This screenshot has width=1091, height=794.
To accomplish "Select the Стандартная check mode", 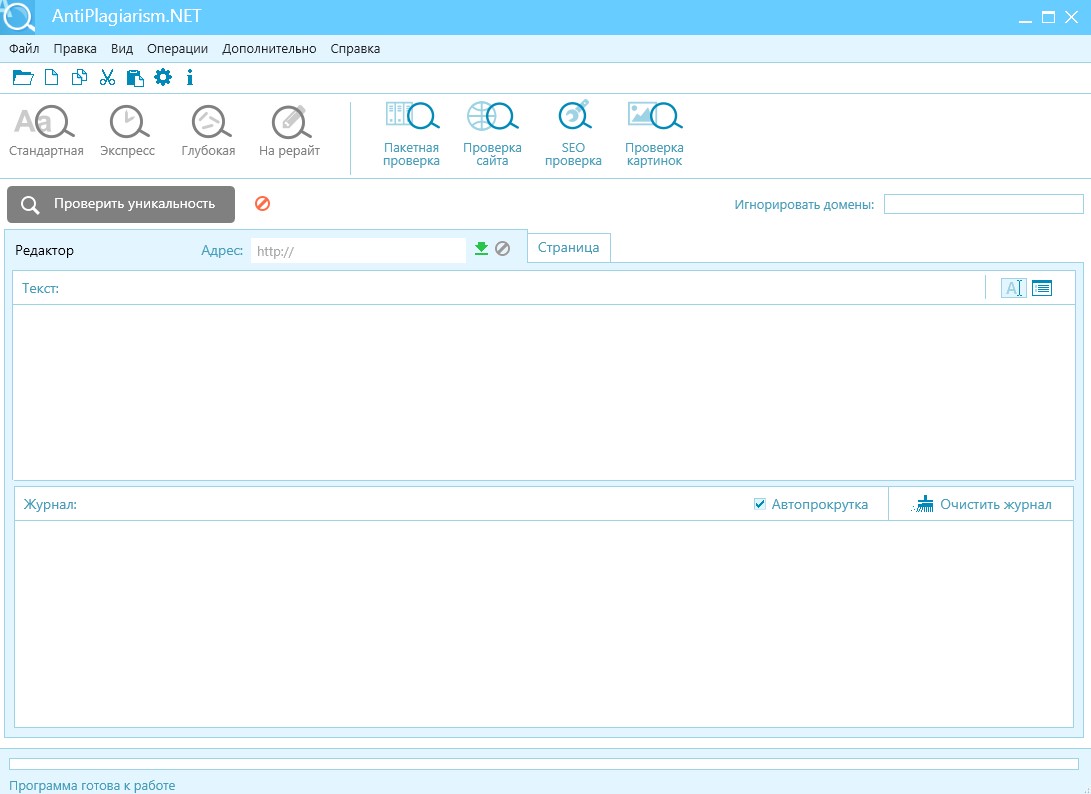I will pos(46,132).
